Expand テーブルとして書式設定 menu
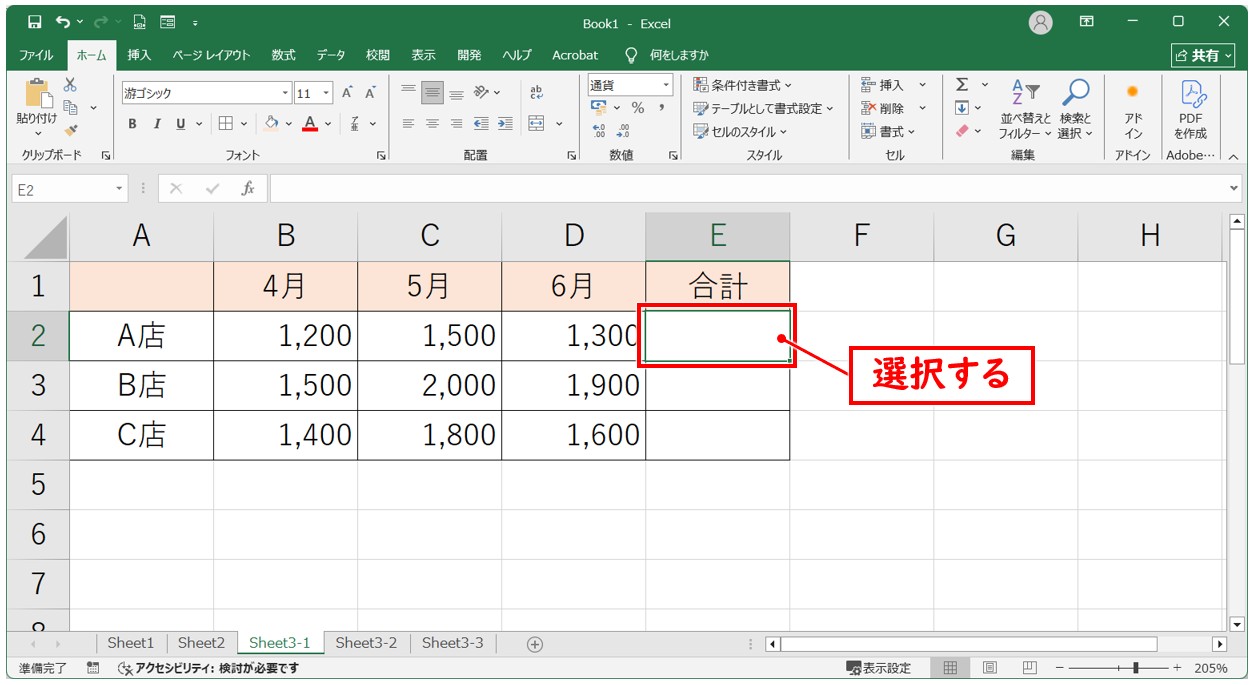This screenshot has height=685, width=1254. [764, 108]
